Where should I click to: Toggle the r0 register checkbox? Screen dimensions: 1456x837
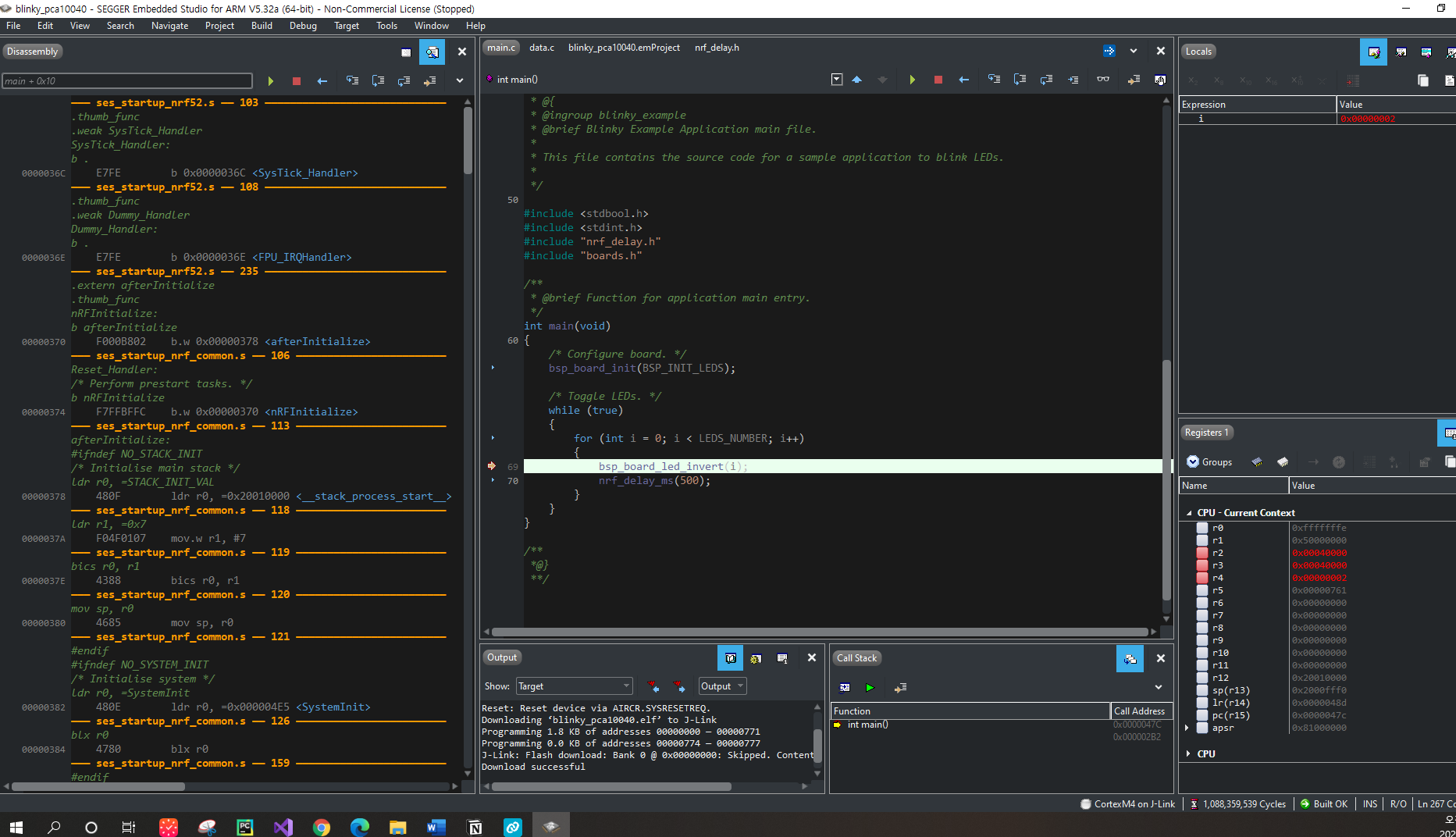coord(1202,528)
